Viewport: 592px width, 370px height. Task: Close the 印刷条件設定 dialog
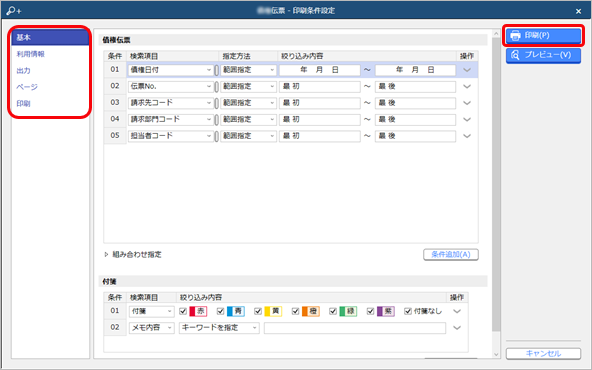578,11
